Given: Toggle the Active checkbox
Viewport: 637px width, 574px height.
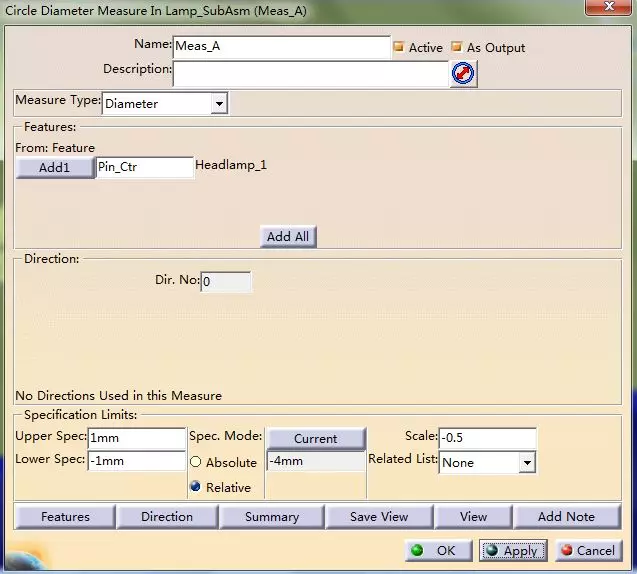Looking at the screenshot, I should 398,47.
